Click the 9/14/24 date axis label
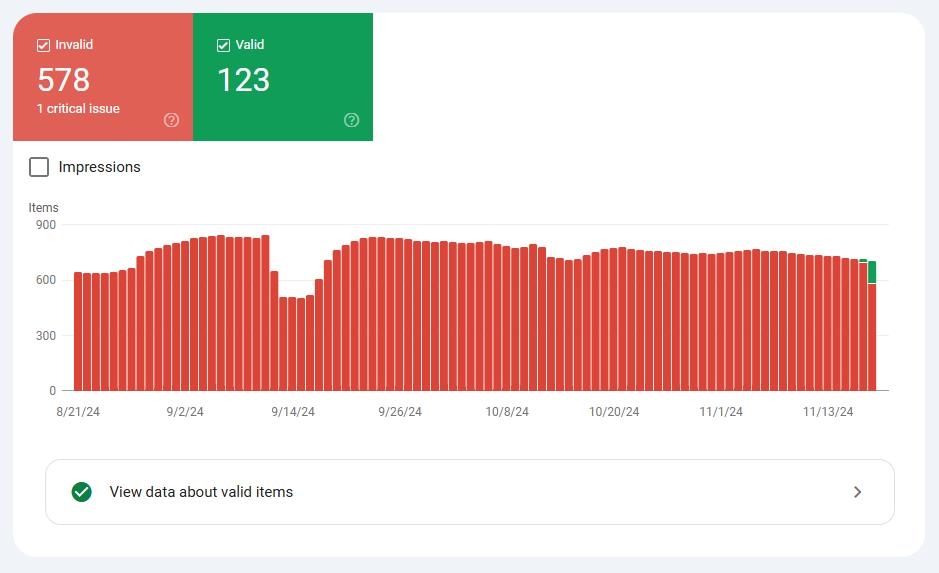 click(x=293, y=411)
